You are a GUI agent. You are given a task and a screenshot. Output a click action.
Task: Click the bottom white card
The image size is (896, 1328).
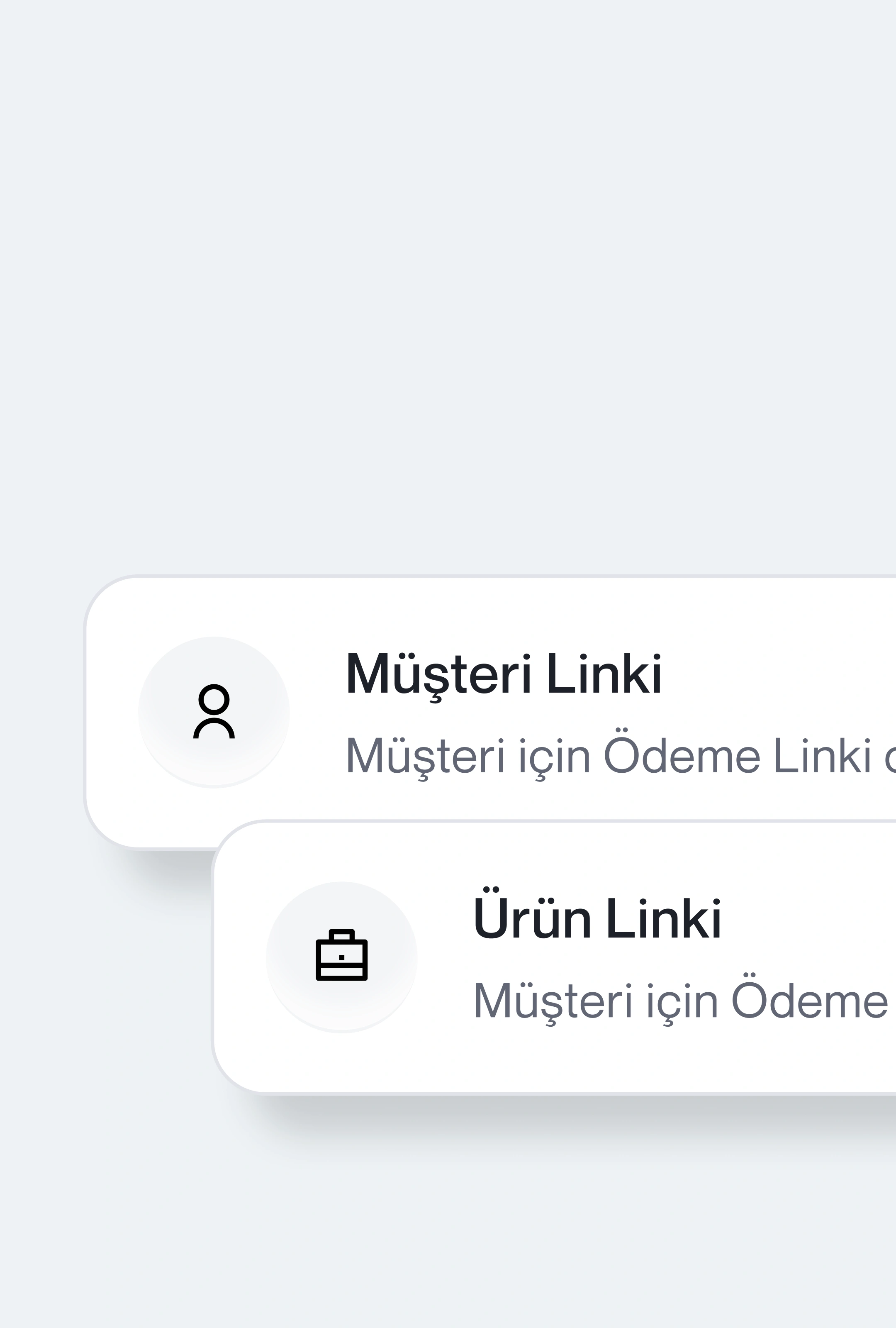click(571, 949)
